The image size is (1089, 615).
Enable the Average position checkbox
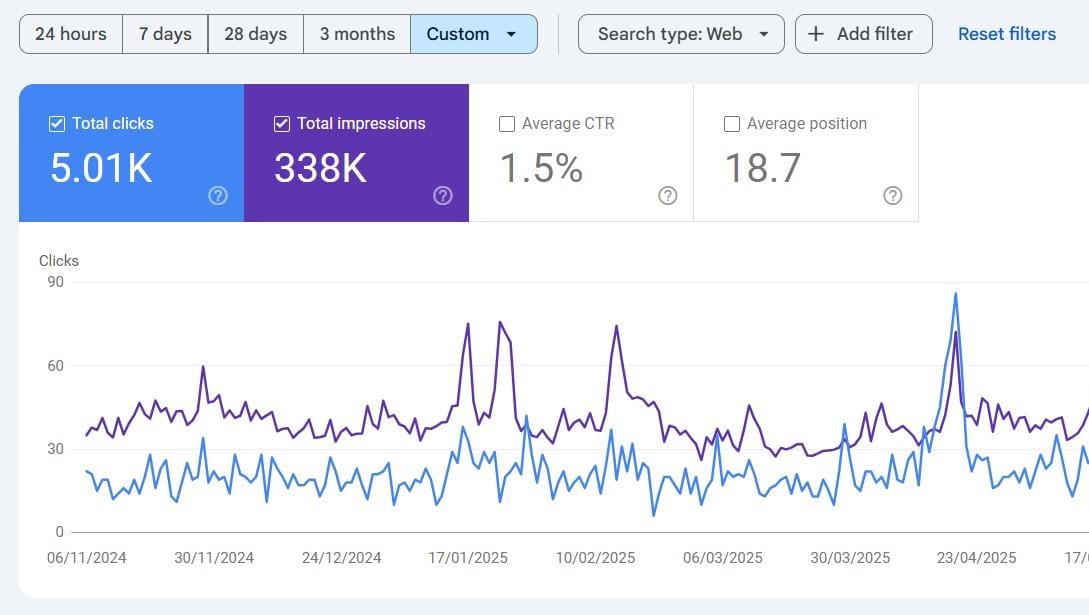(732, 124)
